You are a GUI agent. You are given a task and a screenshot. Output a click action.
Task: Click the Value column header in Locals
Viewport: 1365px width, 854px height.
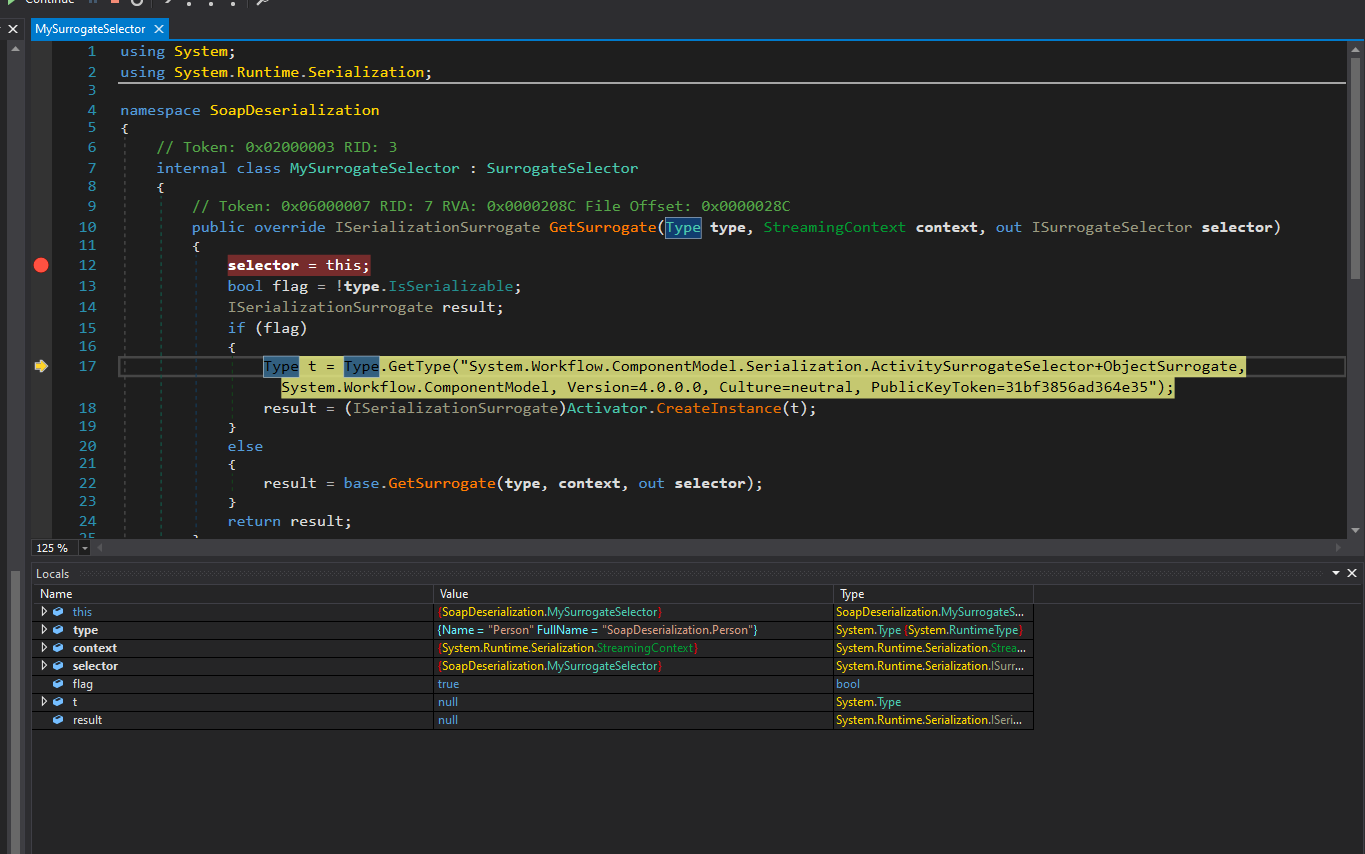(633, 594)
